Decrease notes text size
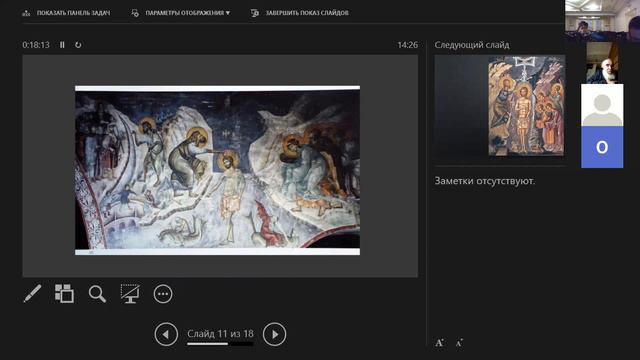 (459, 343)
